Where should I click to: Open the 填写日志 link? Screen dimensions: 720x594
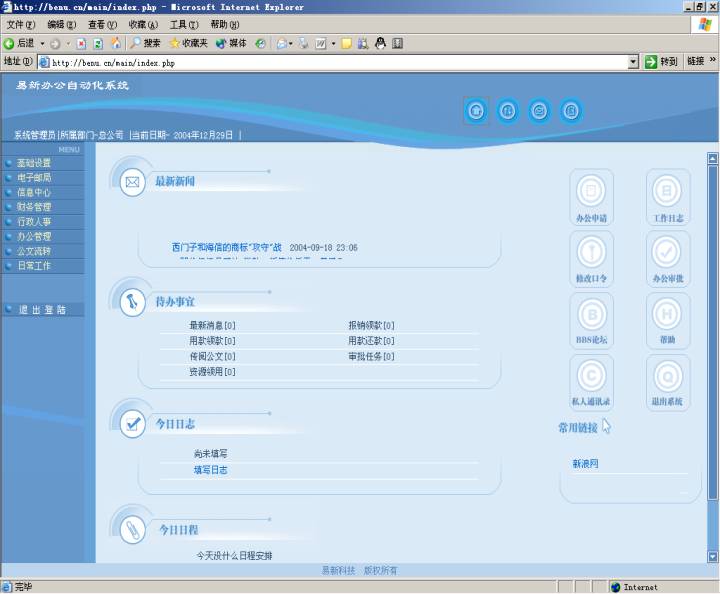tap(210, 470)
